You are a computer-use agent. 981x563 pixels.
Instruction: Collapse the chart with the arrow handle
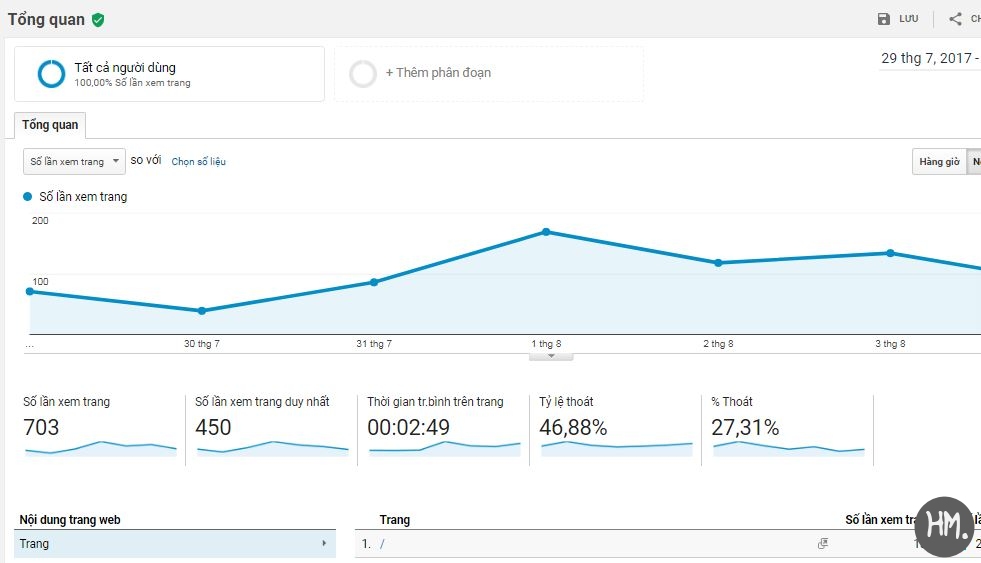pos(551,357)
